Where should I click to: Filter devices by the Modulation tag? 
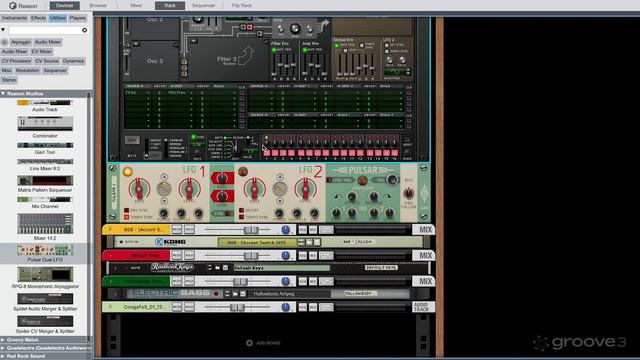click(x=27, y=71)
